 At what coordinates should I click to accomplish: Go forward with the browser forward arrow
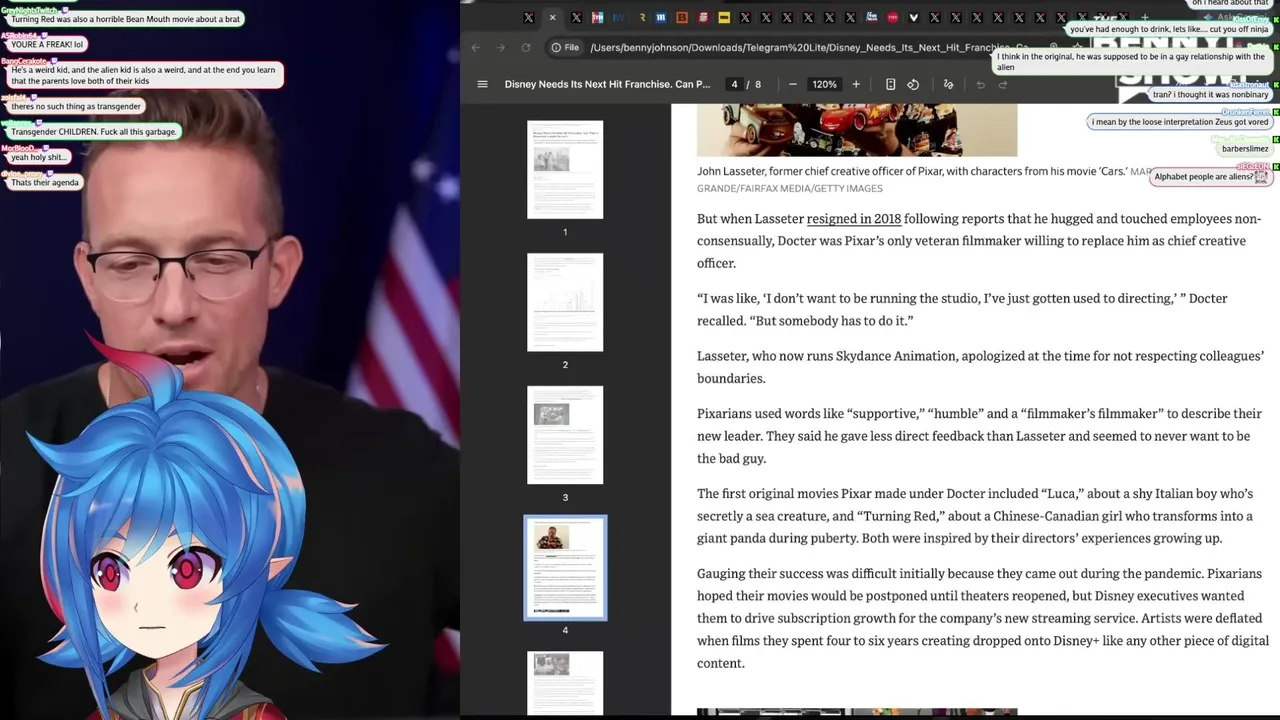(x=501, y=47)
